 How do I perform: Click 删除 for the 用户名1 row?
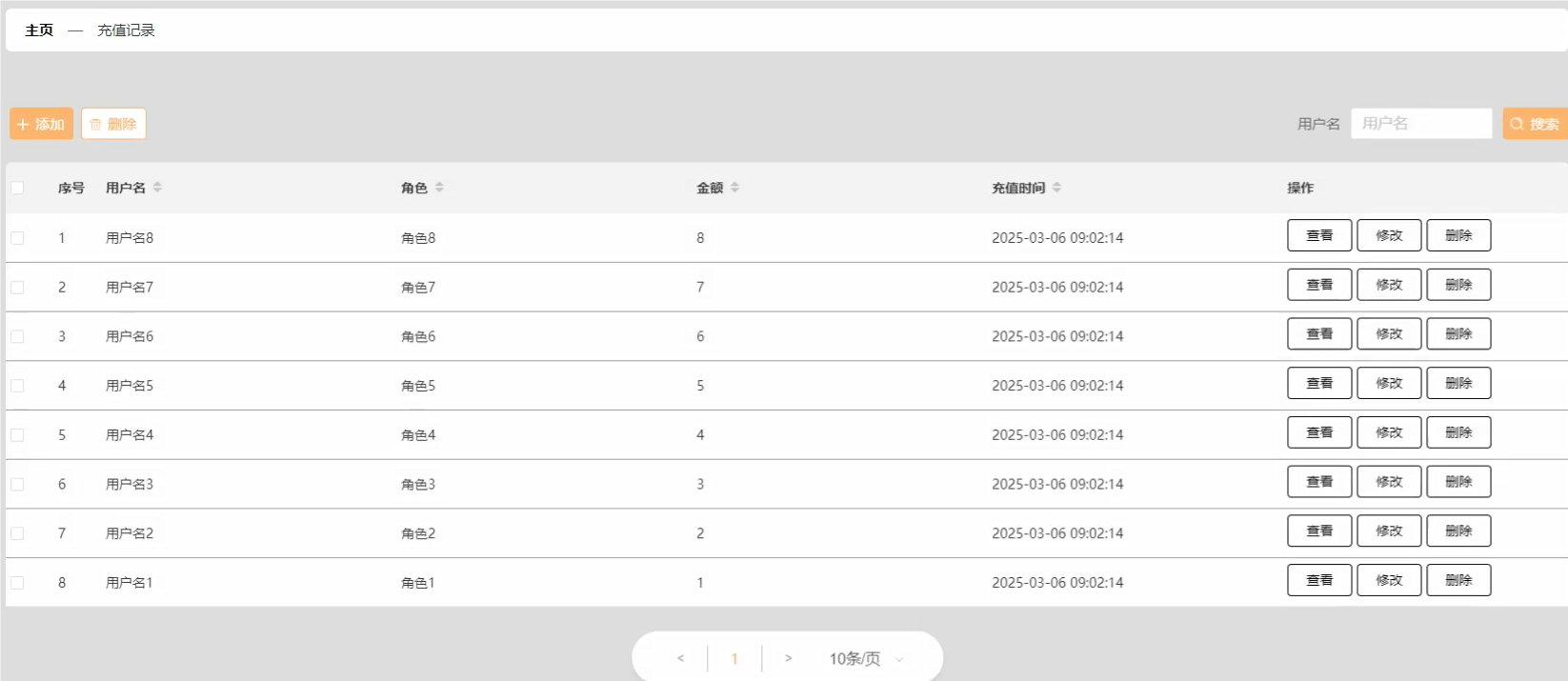point(1458,580)
